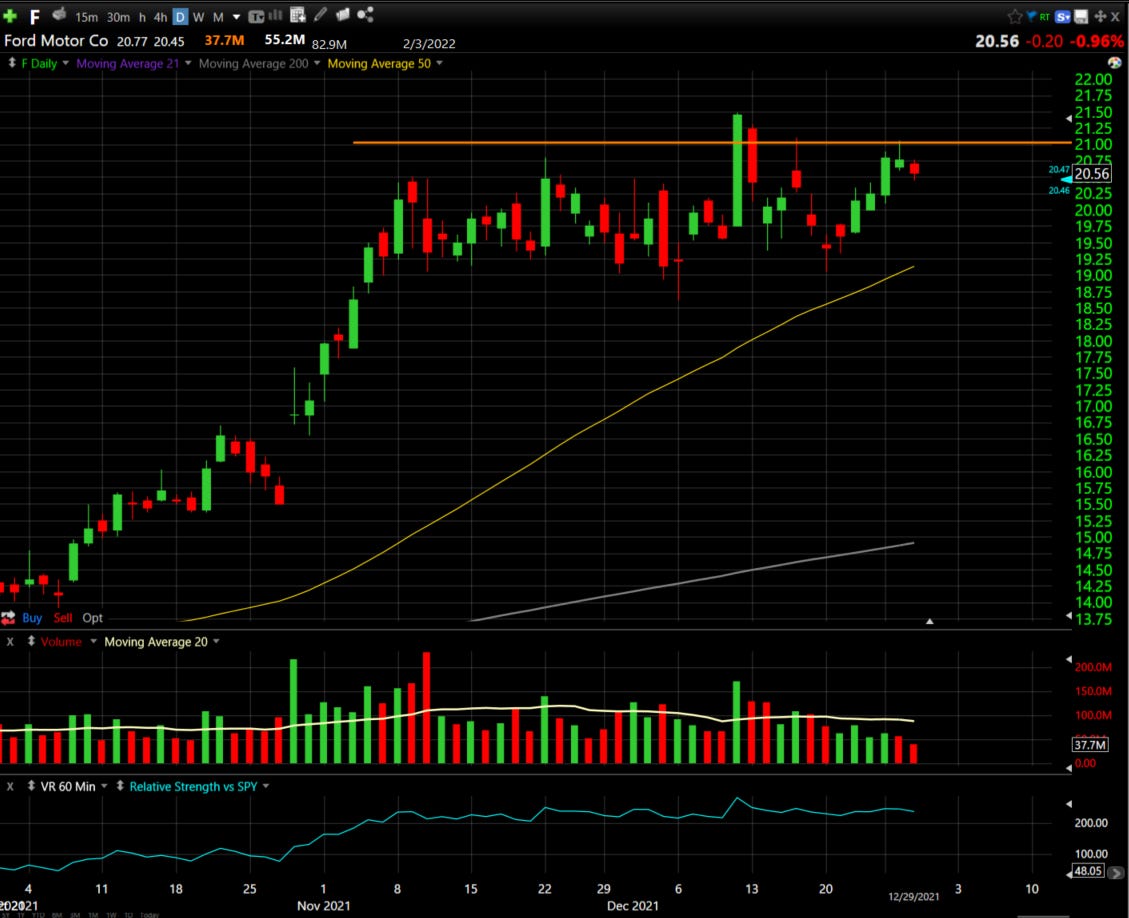Select the 4h timeframe
1129x918 pixels.
point(160,17)
